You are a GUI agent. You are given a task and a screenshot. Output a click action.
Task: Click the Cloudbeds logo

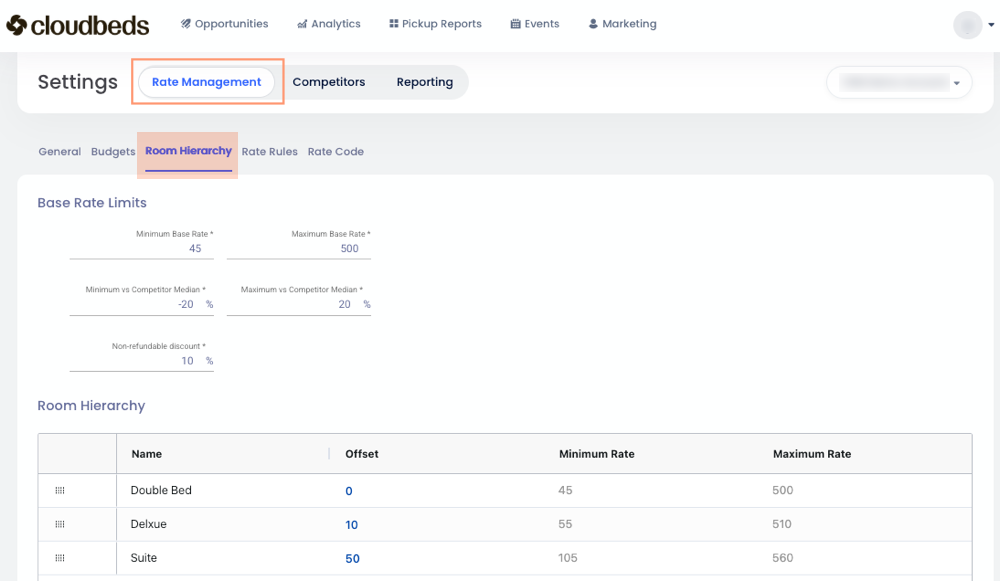[78, 25]
